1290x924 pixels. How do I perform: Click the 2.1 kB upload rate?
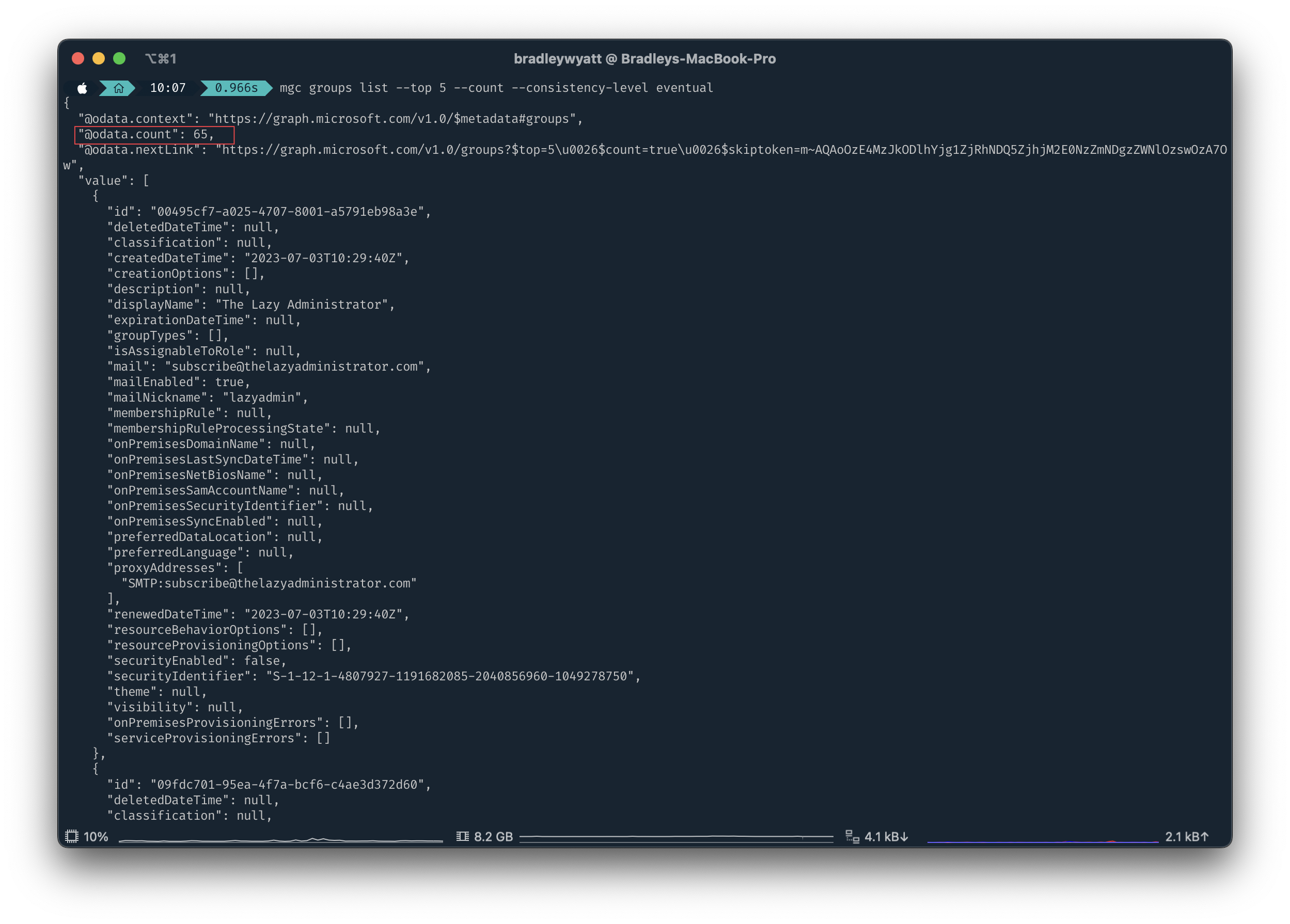[x=1187, y=836]
